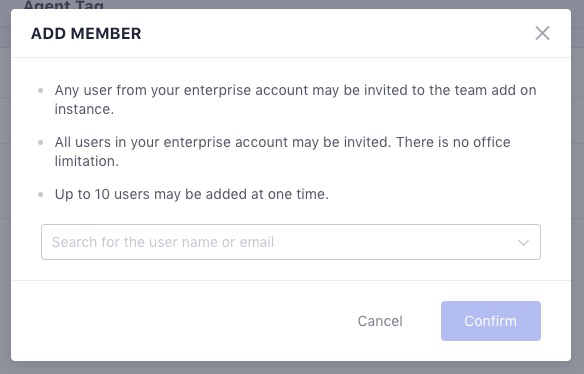584x374 pixels.
Task: Click the Agent Tag heading behind the dialog
Action: tap(63, 4)
